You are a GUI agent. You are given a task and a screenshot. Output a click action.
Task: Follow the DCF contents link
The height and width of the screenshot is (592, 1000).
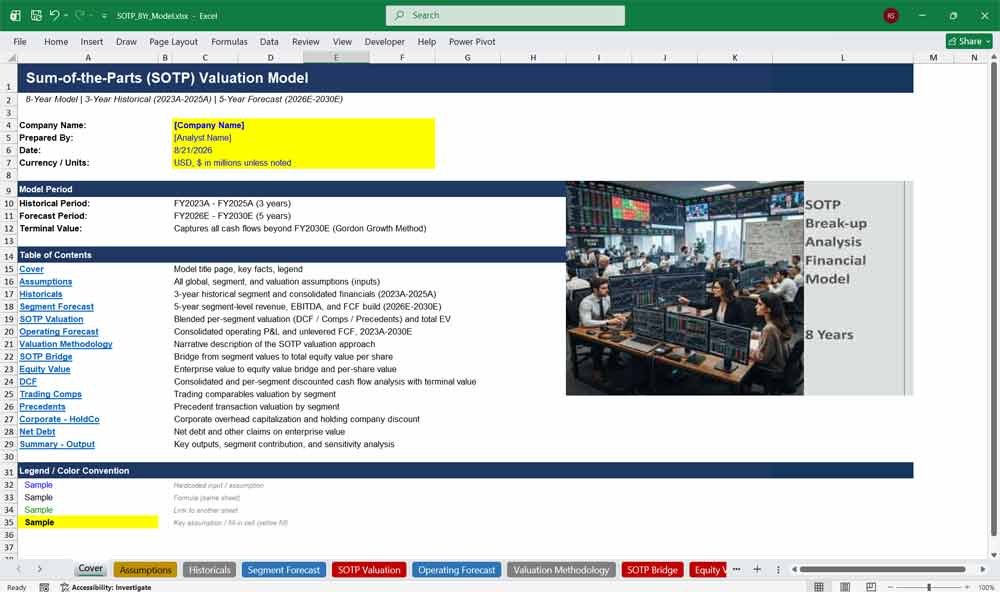[x=28, y=381]
